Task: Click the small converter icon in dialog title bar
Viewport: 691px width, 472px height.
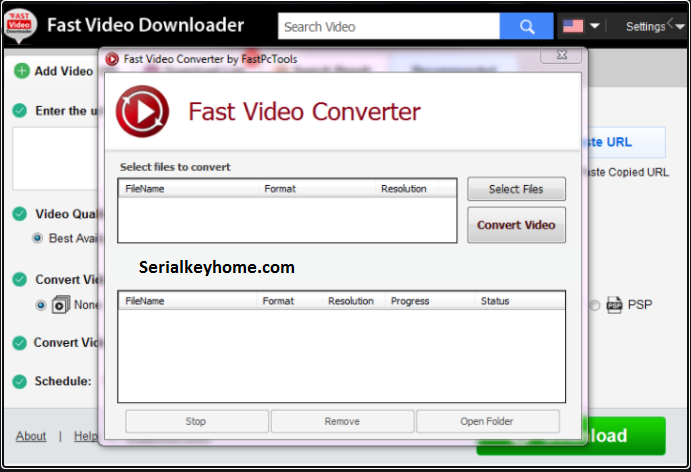Action: (x=112, y=59)
